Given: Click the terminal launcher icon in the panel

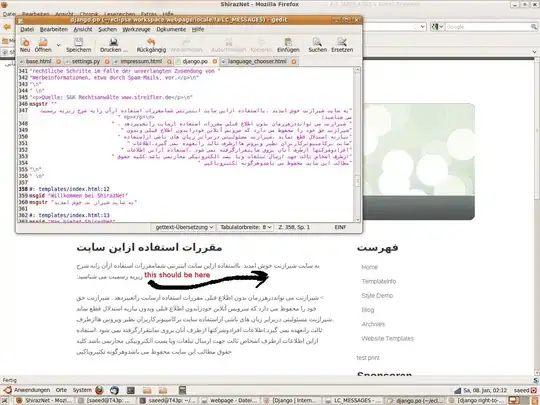Looking at the screenshot, I should point(131,390).
